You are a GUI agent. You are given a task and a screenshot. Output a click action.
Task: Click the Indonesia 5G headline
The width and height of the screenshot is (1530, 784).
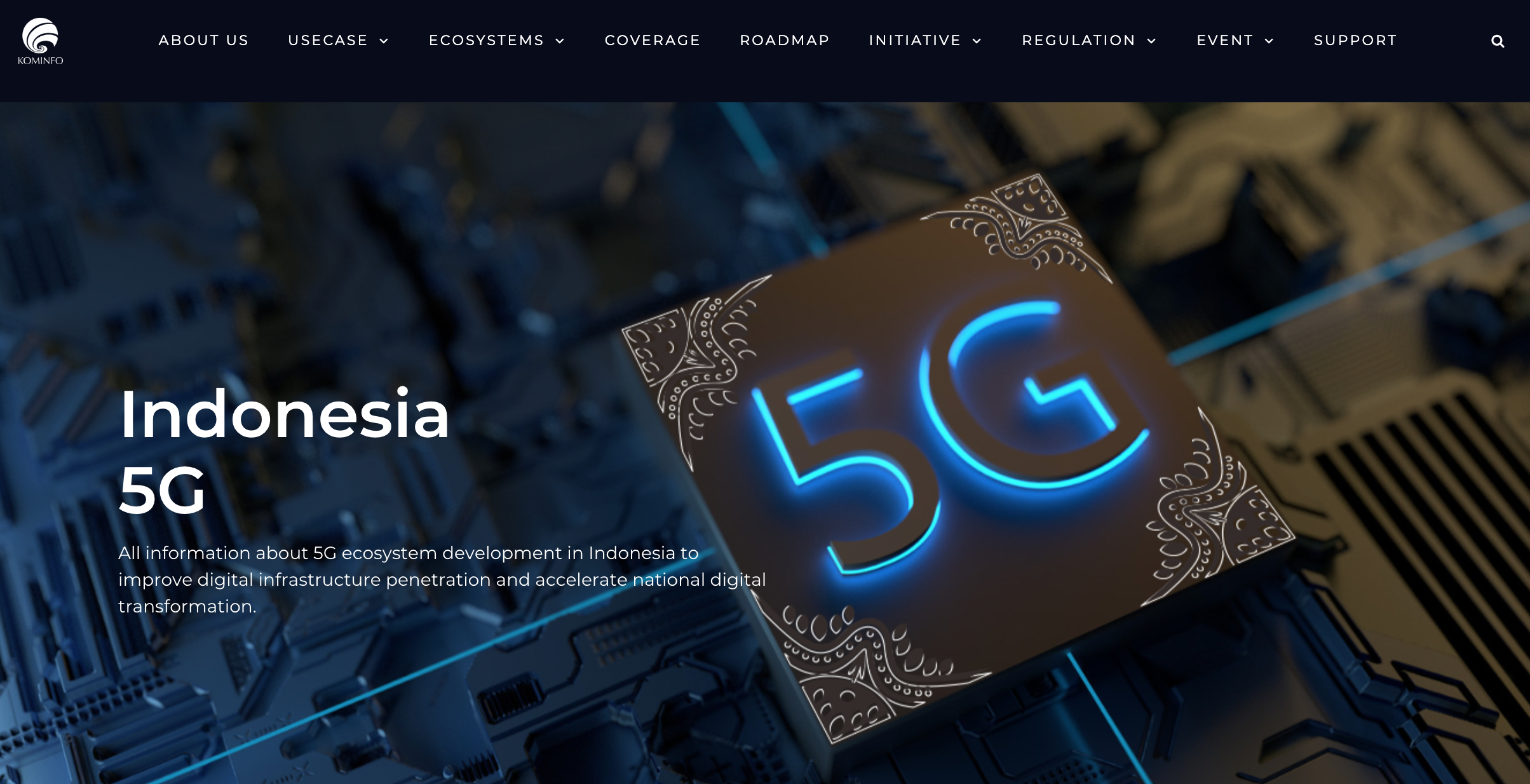(285, 452)
